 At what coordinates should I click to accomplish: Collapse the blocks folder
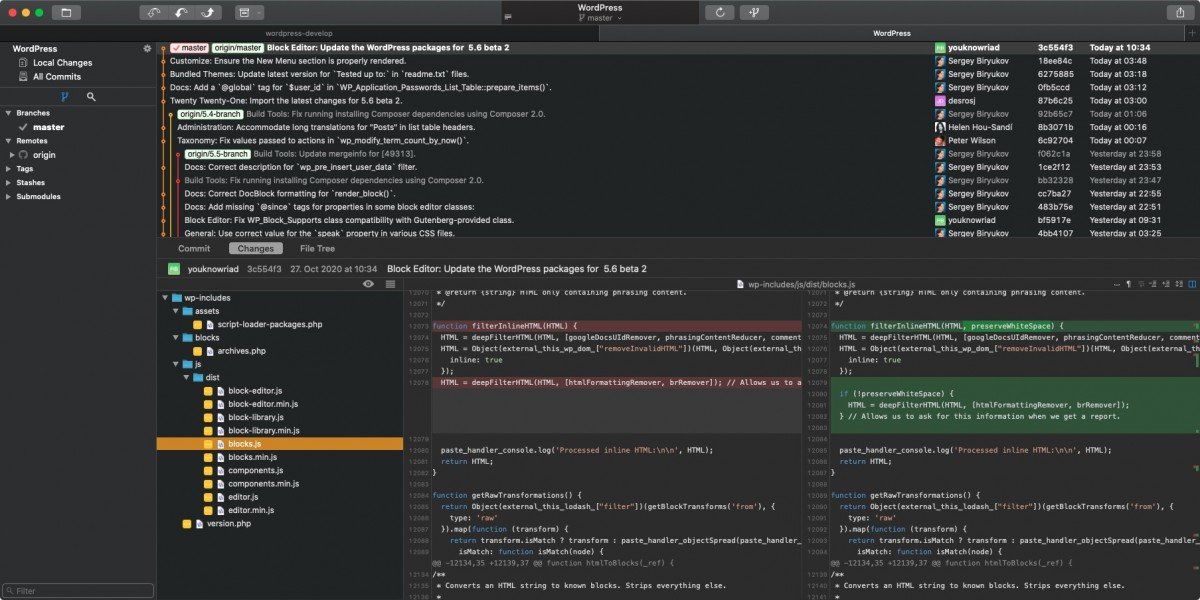tap(175, 338)
